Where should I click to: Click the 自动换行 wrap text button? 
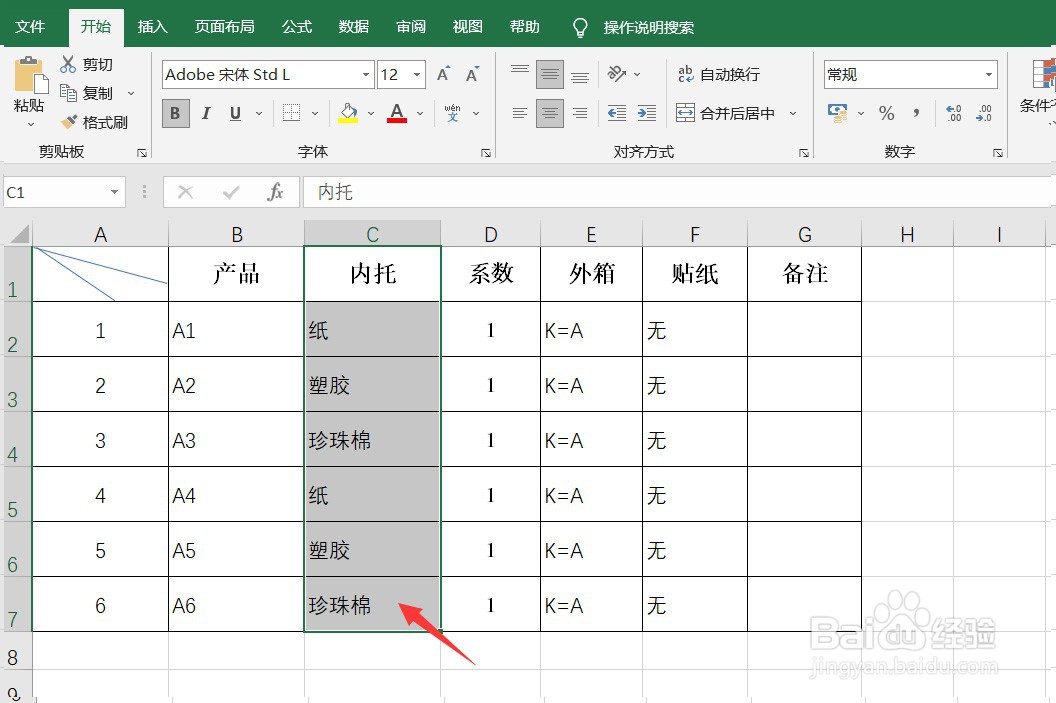(719, 74)
